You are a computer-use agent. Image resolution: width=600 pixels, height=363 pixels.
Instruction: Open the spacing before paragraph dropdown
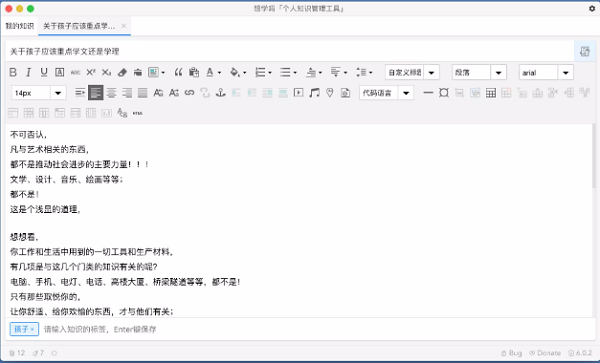[320, 72]
